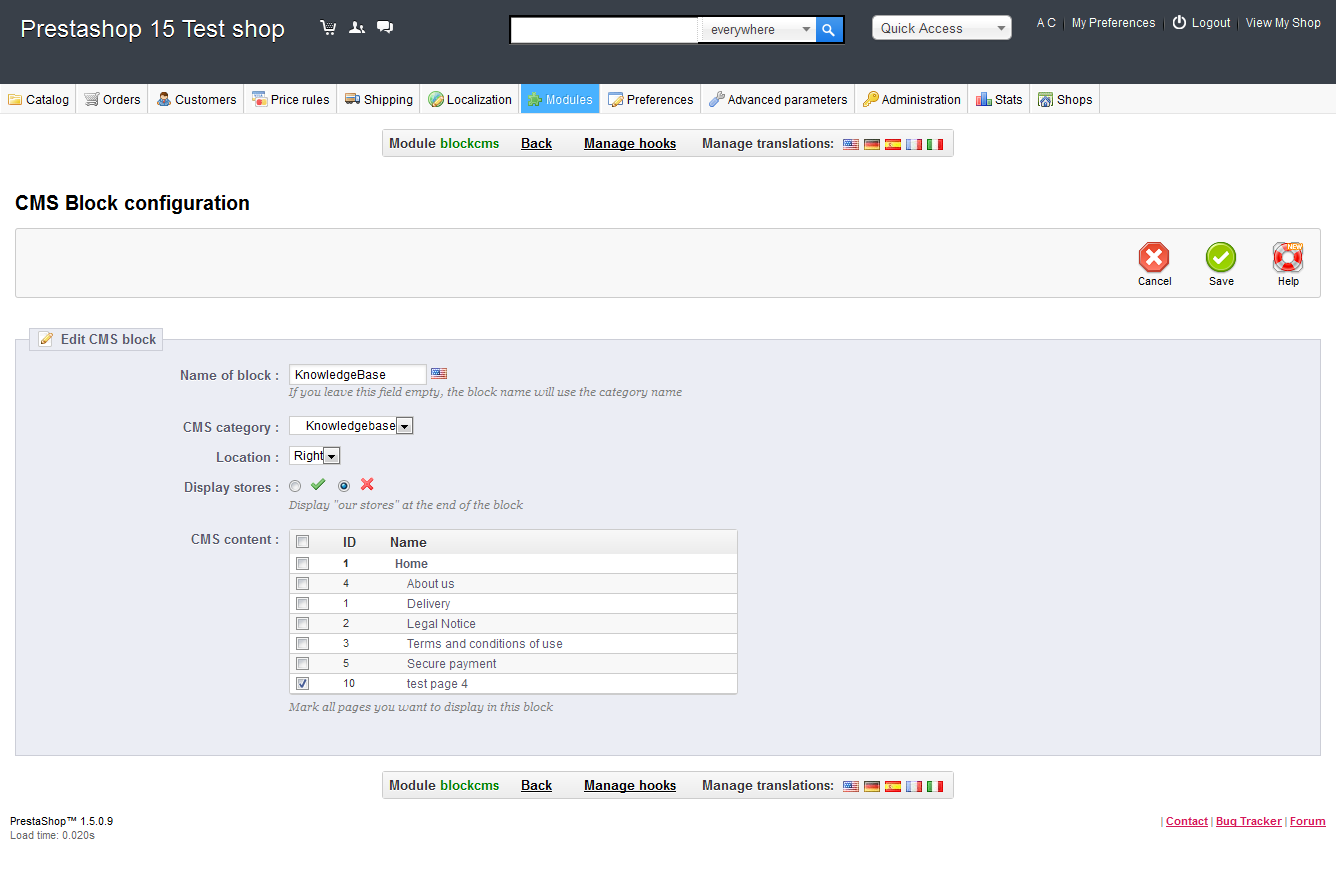Uncheck the 'test page 4' checkbox

[x=303, y=684]
